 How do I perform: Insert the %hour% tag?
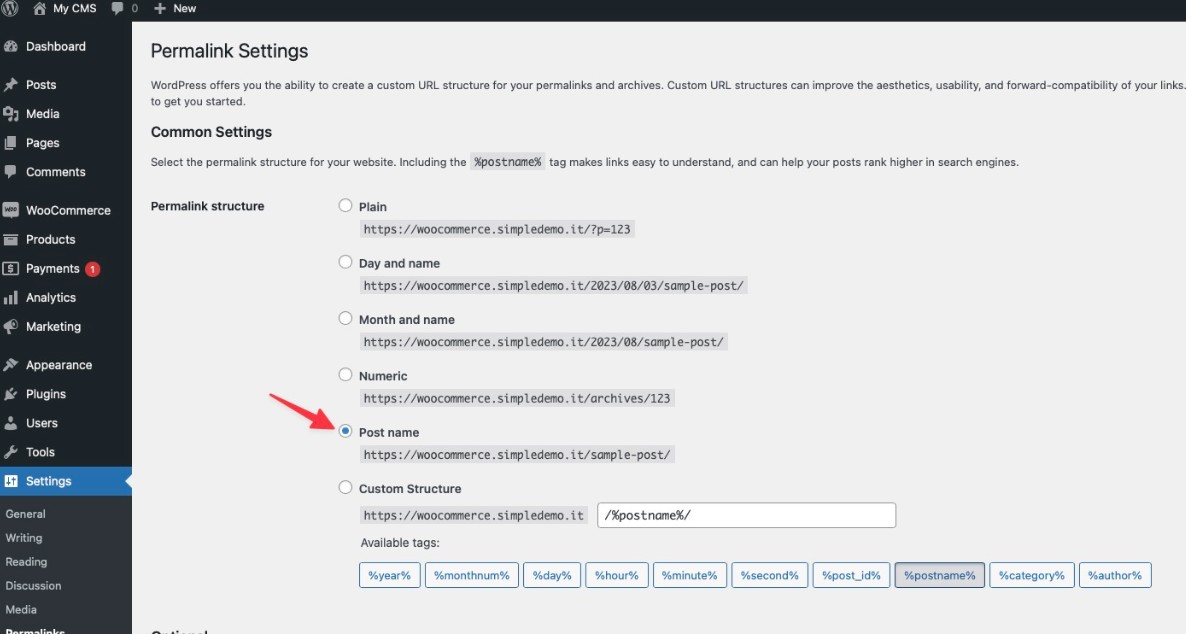(x=616, y=575)
